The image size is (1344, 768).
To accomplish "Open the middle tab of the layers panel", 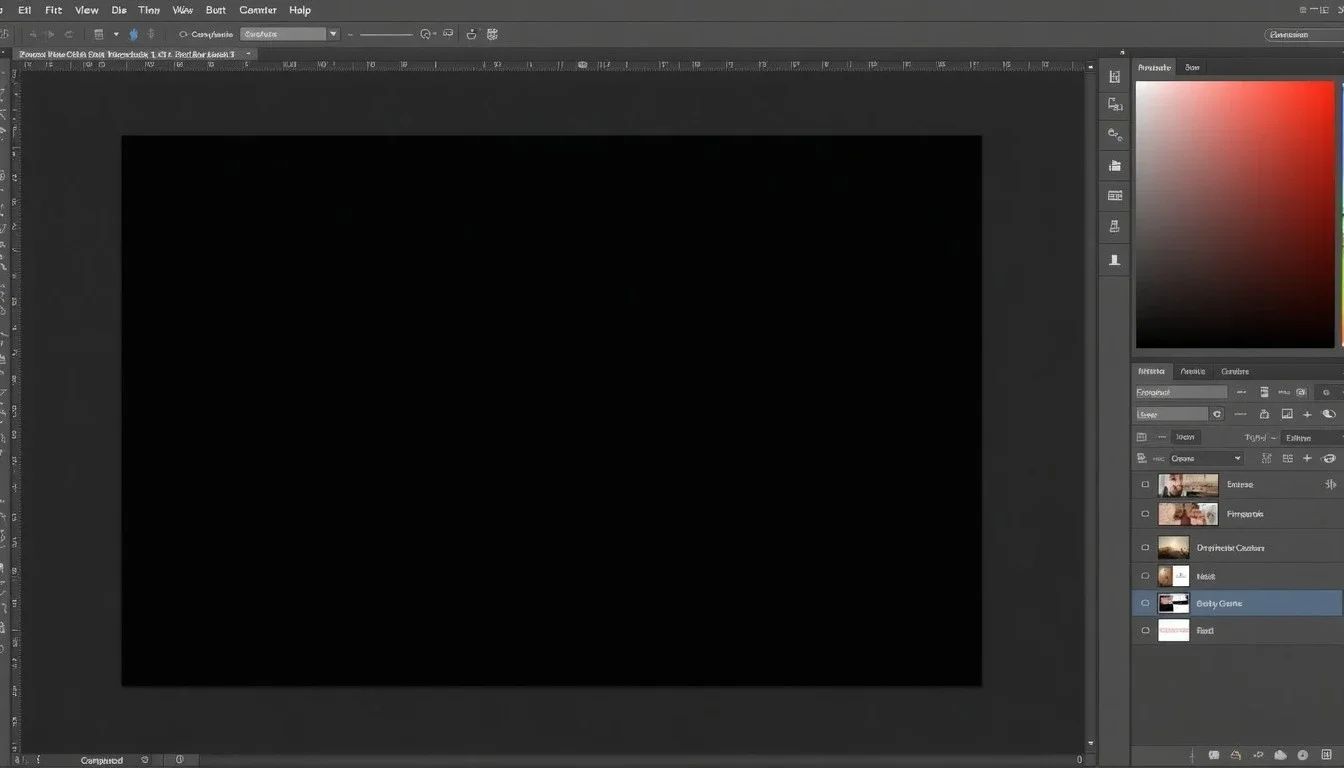I will pyautogui.click(x=1193, y=371).
